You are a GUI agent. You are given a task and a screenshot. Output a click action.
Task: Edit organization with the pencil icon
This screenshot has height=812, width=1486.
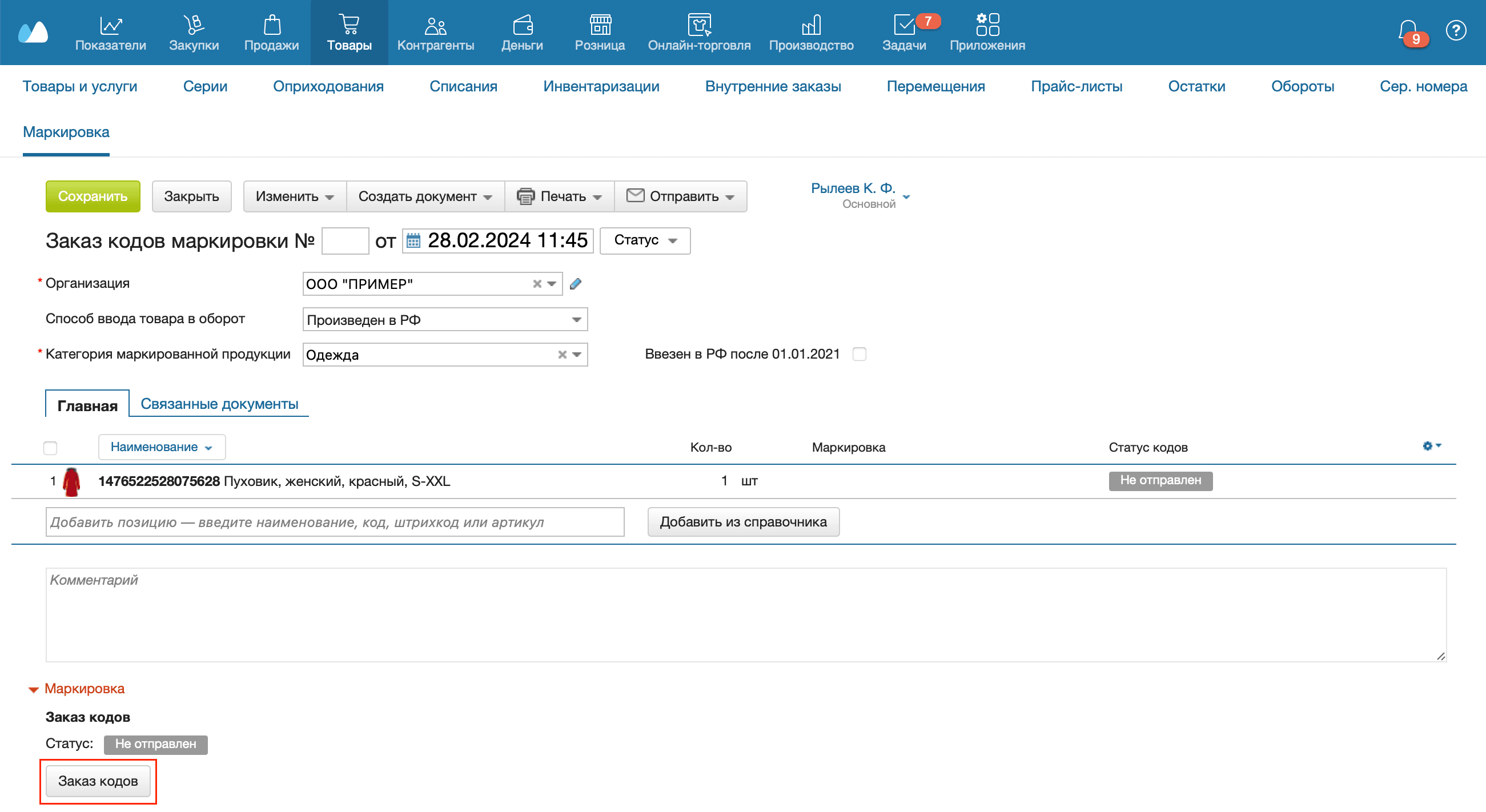575,284
